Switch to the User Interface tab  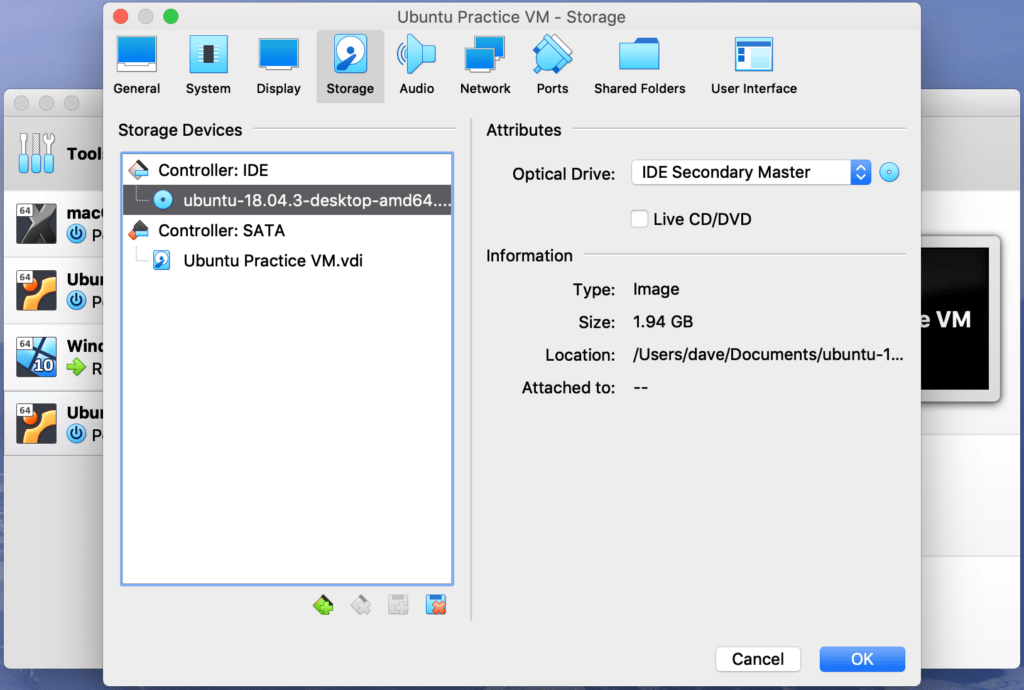(754, 66)
